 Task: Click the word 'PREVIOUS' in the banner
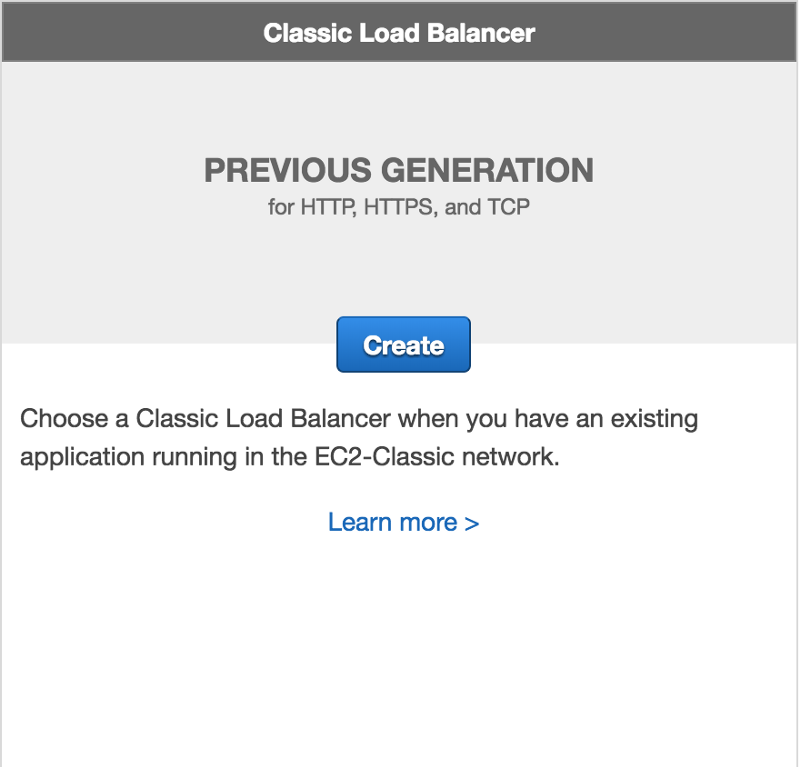tap(288, 170)
